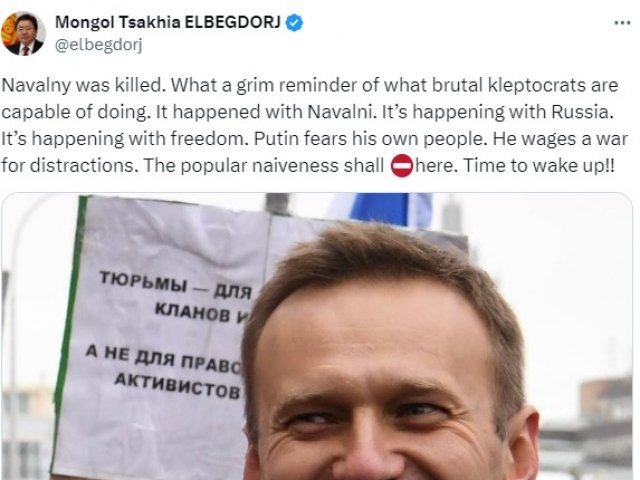This screenshot has height=480, width=640.
Task: Click 'It's happening with Russia.' in tweet
Action: pos(498,112)
